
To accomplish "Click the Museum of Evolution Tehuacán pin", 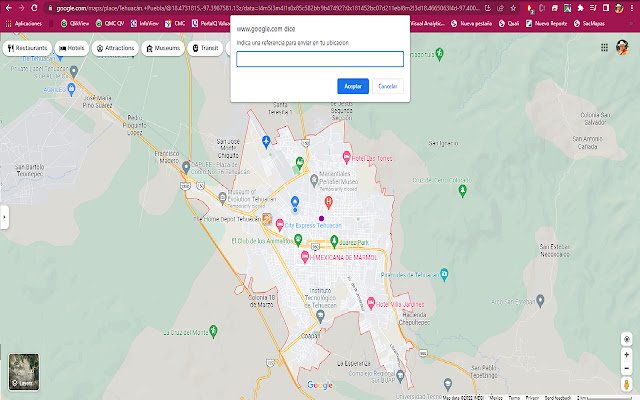I will 222,198.
